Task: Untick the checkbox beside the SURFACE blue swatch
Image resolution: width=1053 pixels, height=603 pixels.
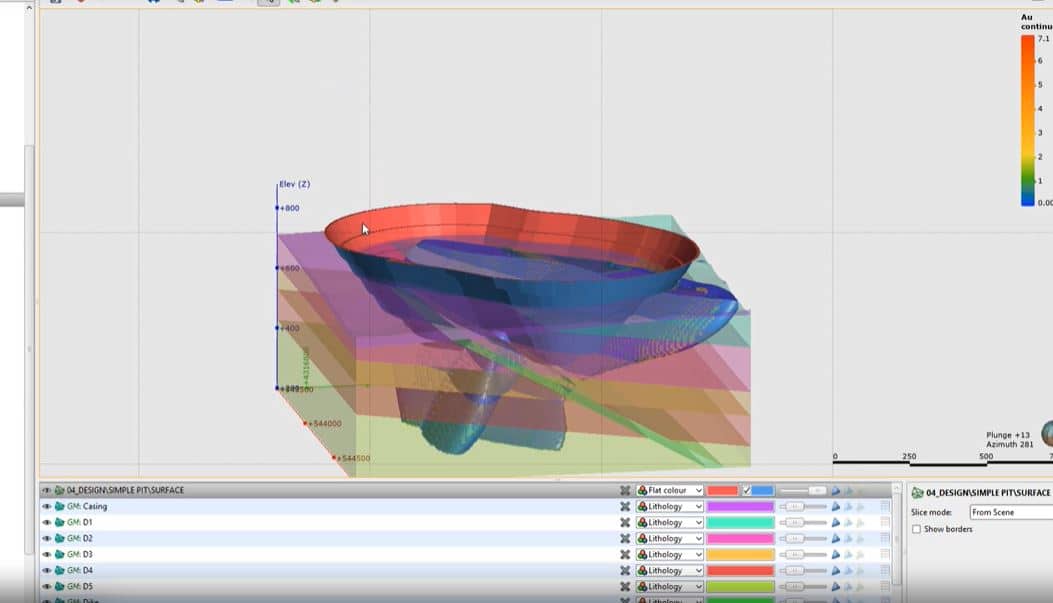Action: 747,491
